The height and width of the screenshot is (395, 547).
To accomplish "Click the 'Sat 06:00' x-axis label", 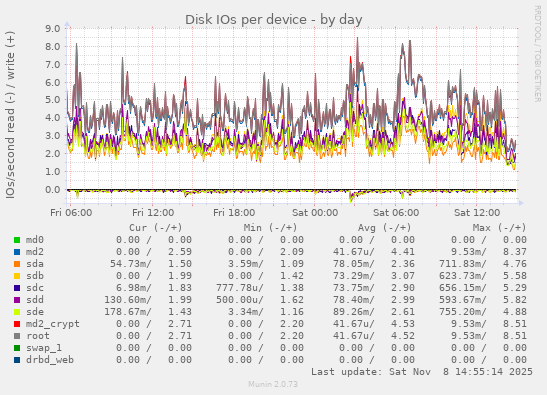I will pyautogui.click(x=396, y=213).
